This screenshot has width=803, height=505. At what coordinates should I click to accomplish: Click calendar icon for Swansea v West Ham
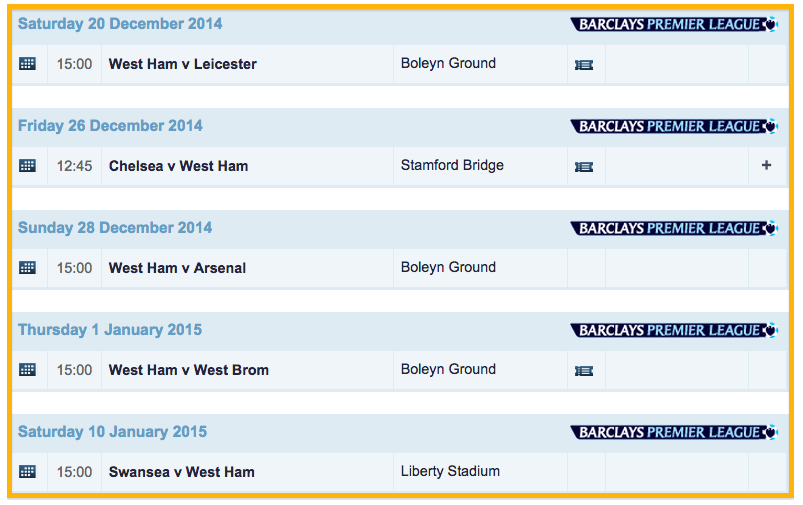(27, 472)
